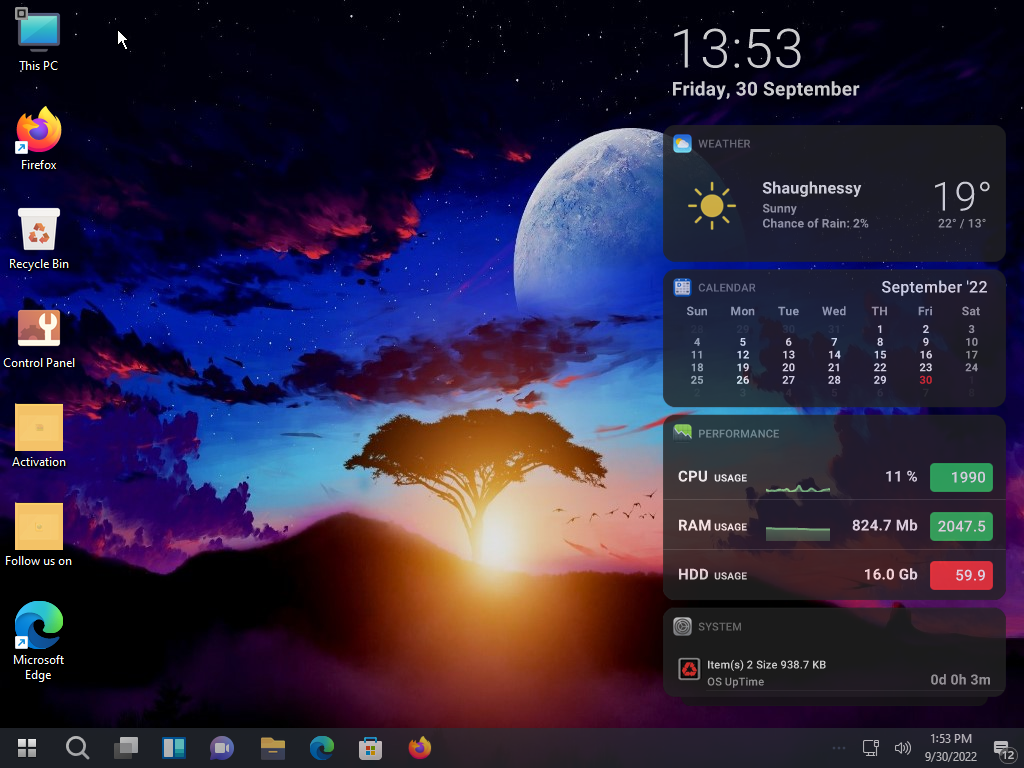Open Task View from the taskbar
Image resolution: width=1024 pixels, height=768 pixels.
tap(125, 748)
